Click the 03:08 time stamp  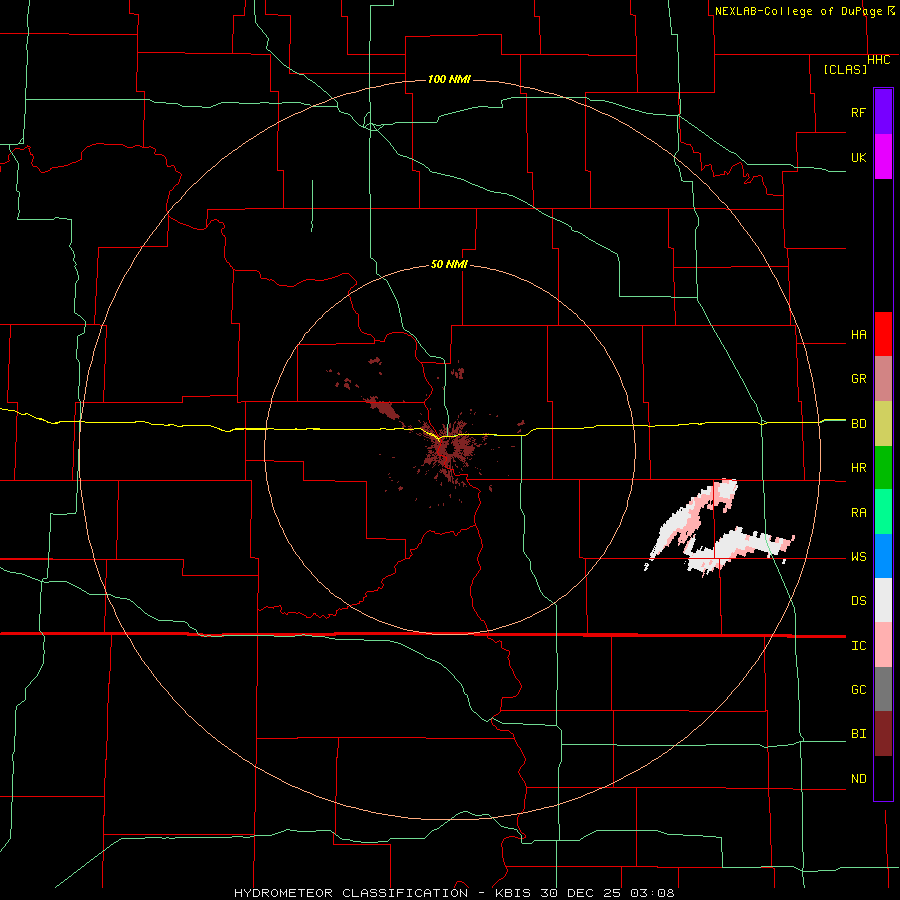pos(652,893)
